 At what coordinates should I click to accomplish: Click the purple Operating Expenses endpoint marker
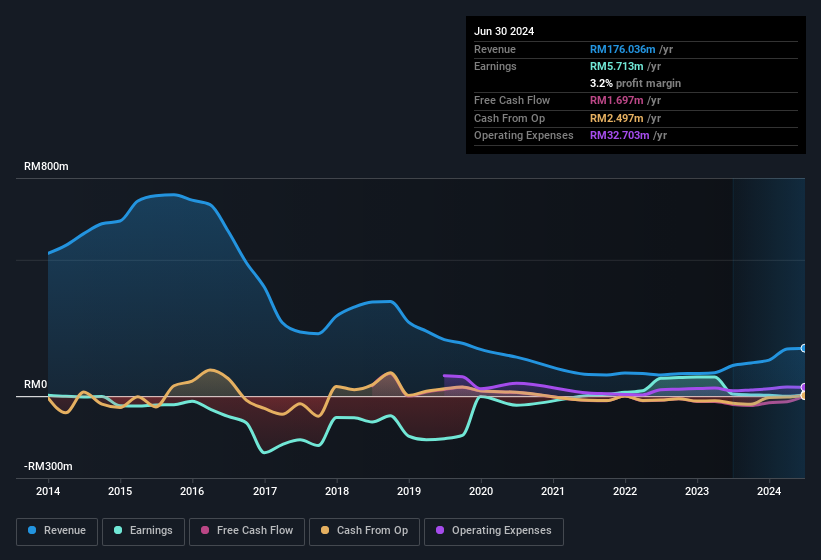[x=804, y=387]
